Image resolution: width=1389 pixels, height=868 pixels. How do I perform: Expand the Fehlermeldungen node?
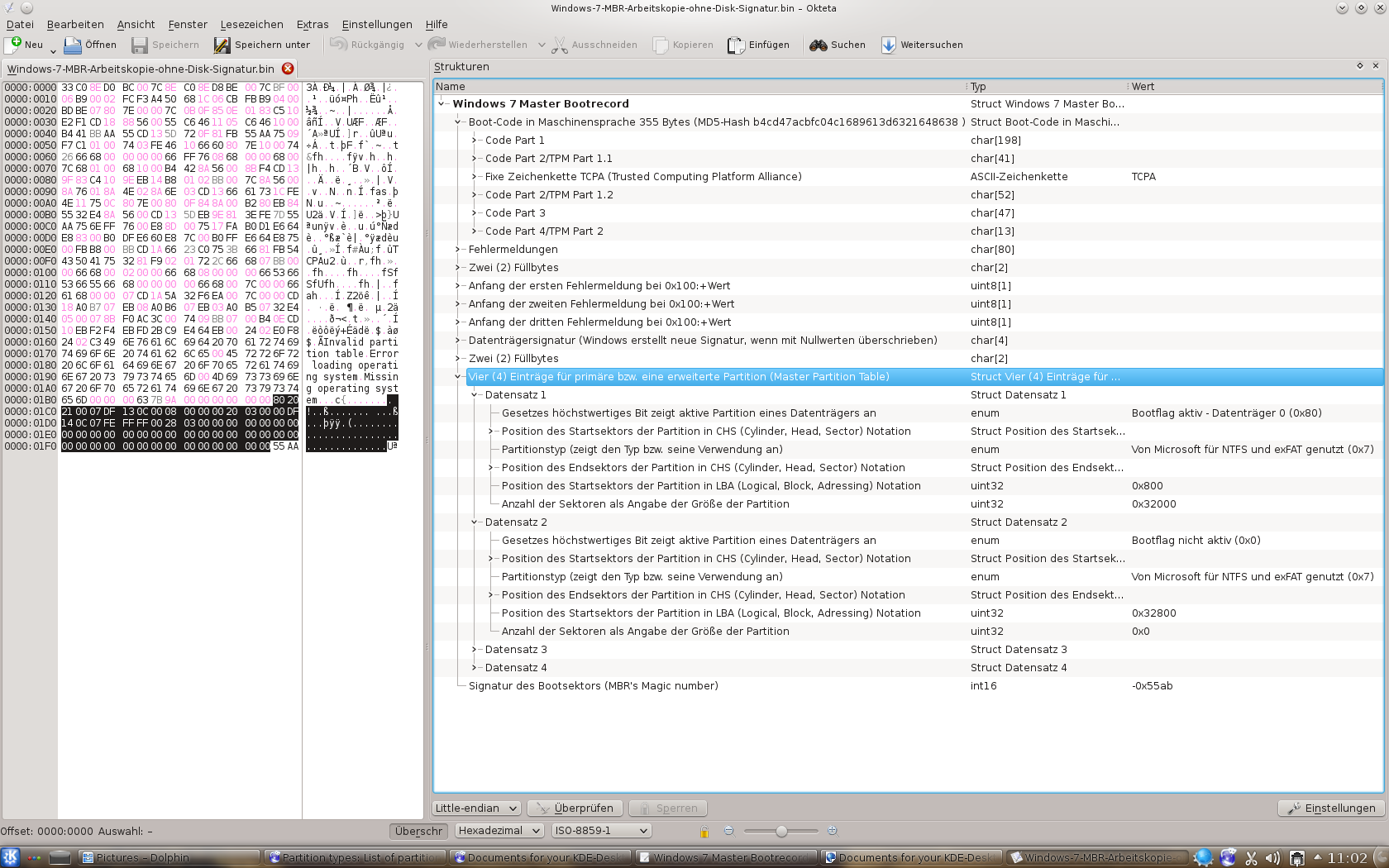coord(457,250)
